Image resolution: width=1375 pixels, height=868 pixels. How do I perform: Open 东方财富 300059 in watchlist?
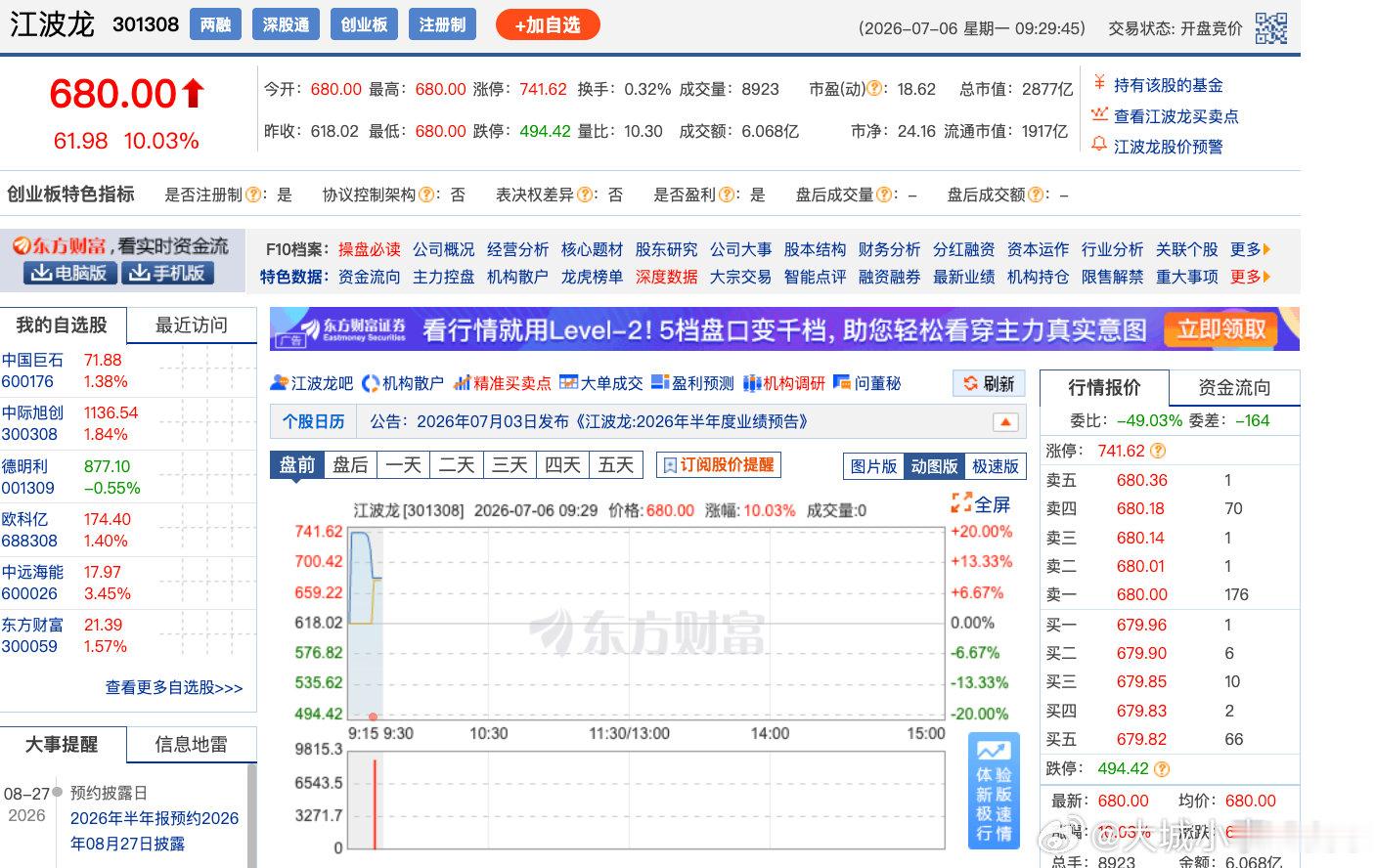click(x=33, y=635)
